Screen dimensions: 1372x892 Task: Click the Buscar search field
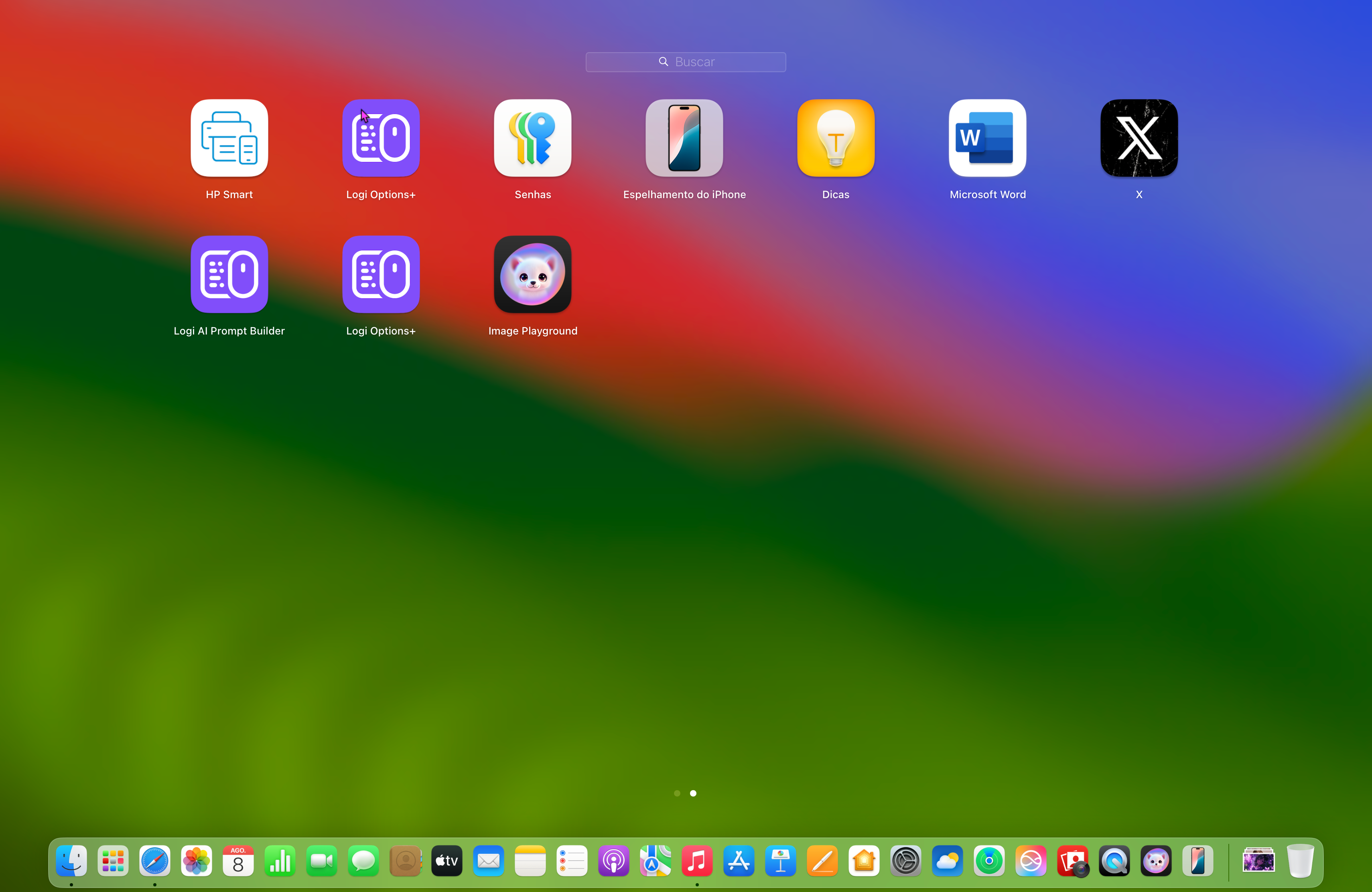(x=686, y=62)
